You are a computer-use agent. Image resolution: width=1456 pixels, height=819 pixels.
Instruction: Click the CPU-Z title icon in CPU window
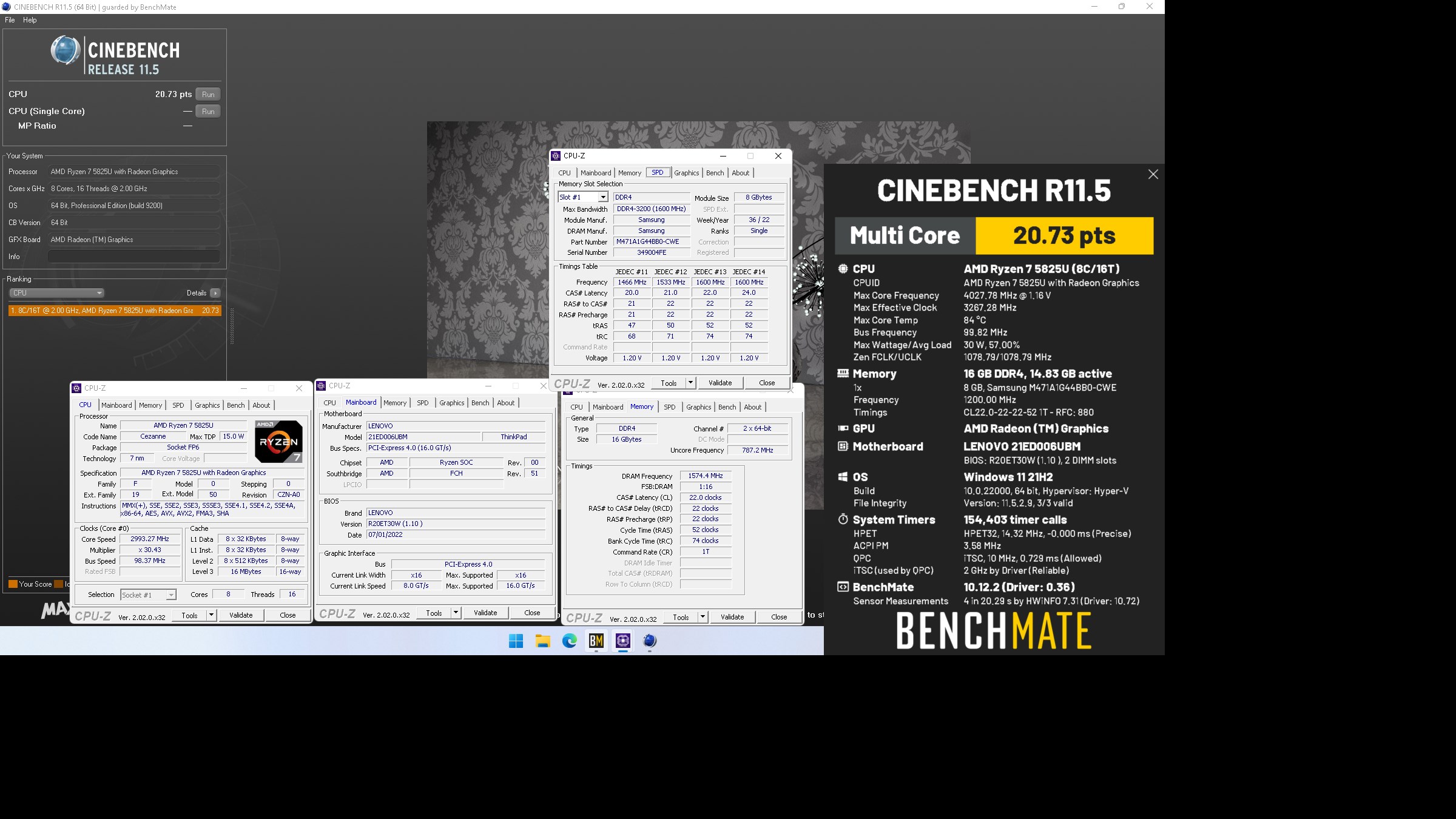(x=76, y=388)
